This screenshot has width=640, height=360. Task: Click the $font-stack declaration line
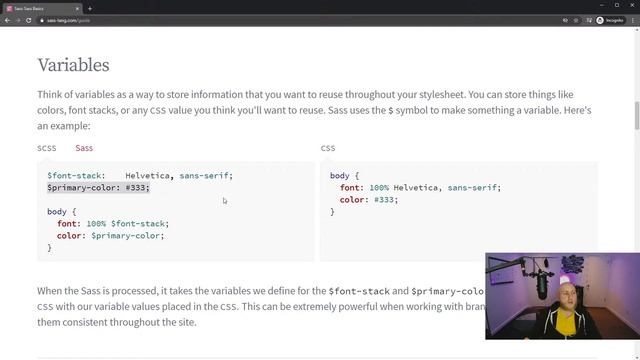click(140, 176)
